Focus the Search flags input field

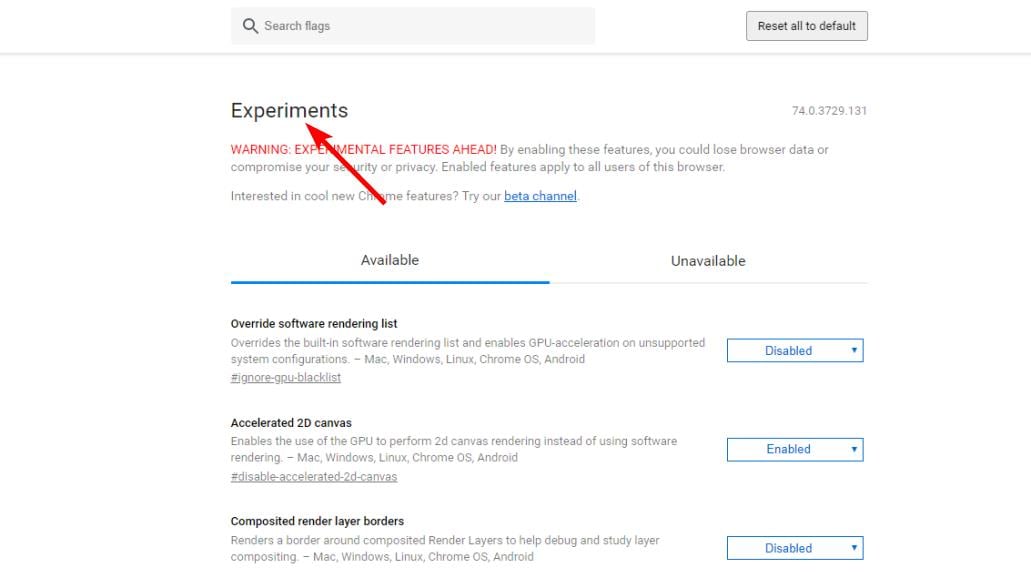click(x=420, y=26)
